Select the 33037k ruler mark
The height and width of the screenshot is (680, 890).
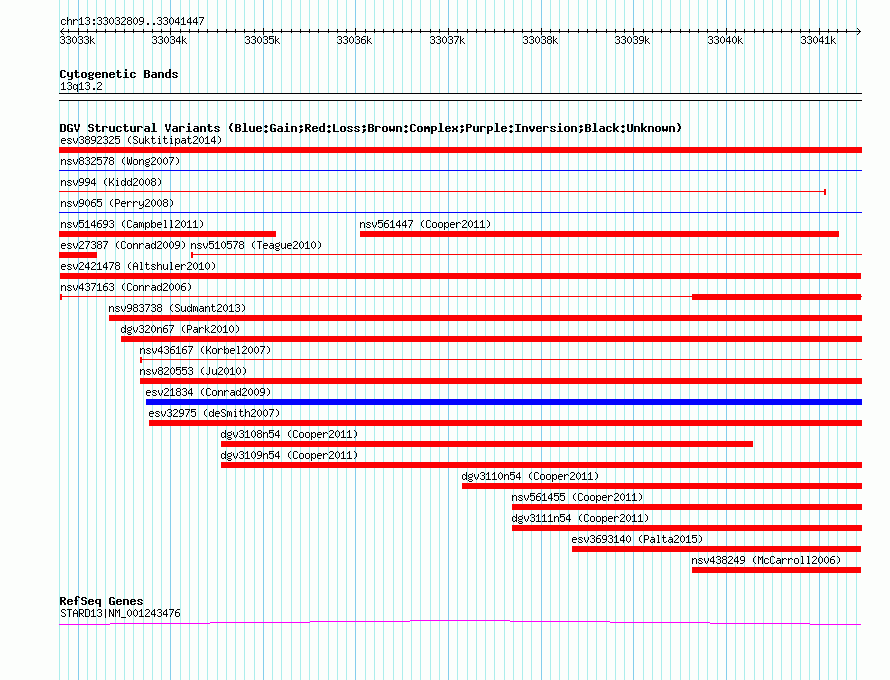[447, 40]
